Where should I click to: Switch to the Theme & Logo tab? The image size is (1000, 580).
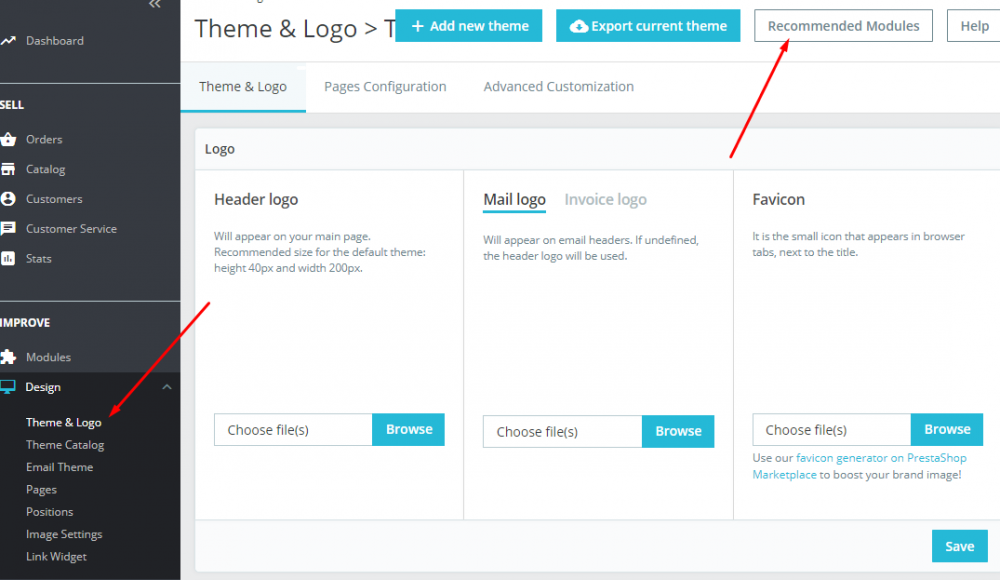click(243, 87)
